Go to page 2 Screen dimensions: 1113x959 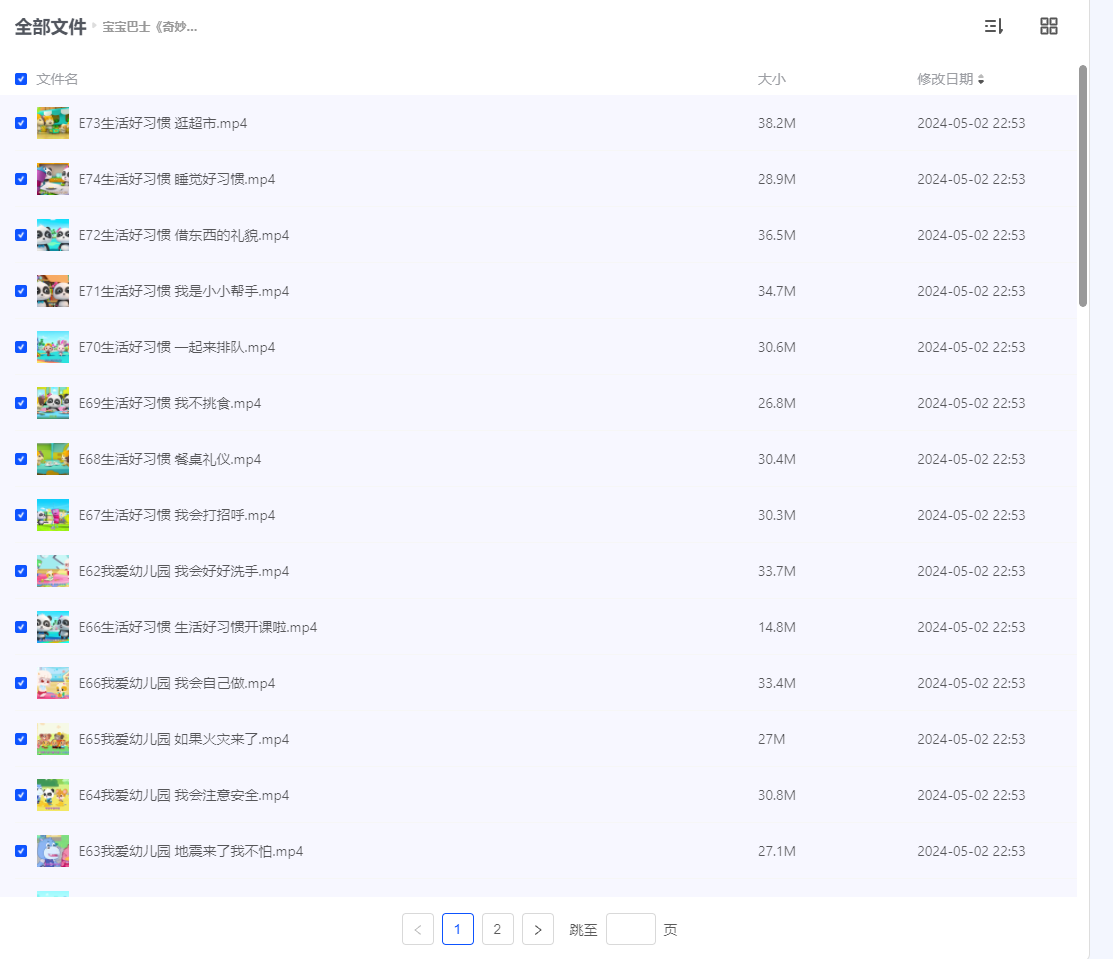[x=497, y=929]
